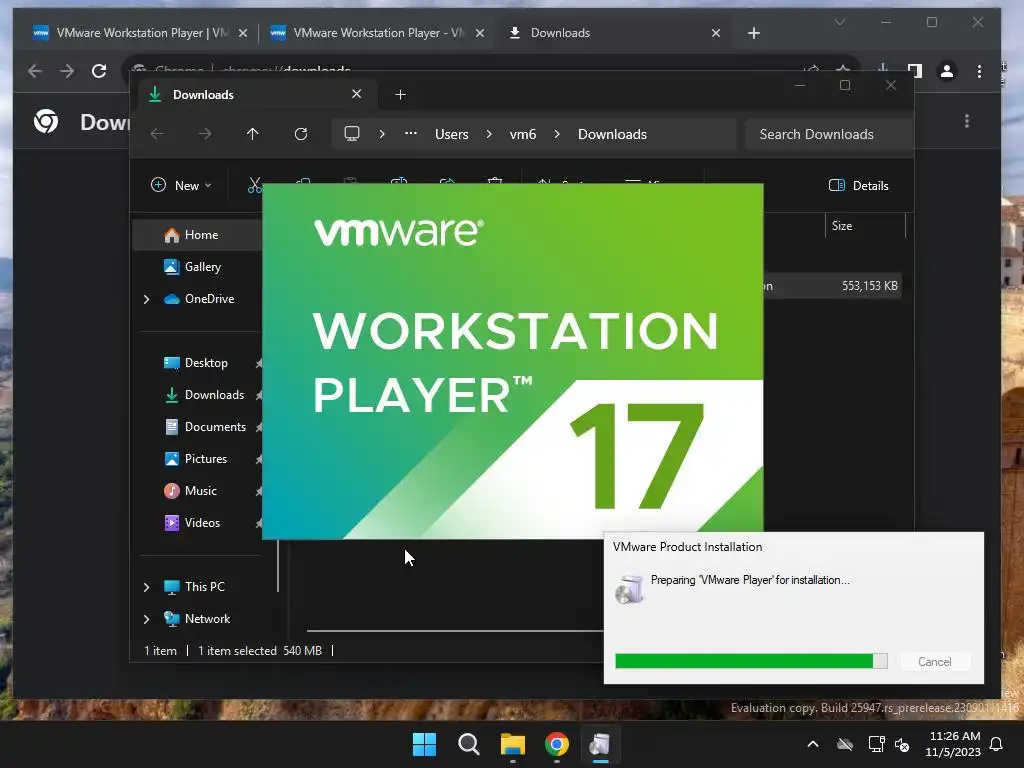Click the VMware installer disc icon

(x=629, y=589)
